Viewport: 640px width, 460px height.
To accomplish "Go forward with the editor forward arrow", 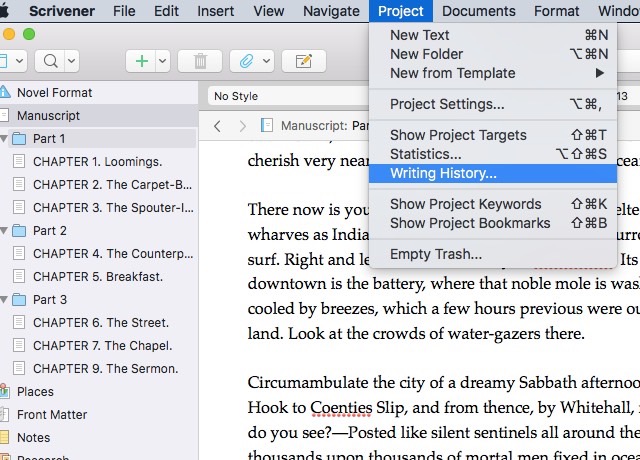I will 242,126.
